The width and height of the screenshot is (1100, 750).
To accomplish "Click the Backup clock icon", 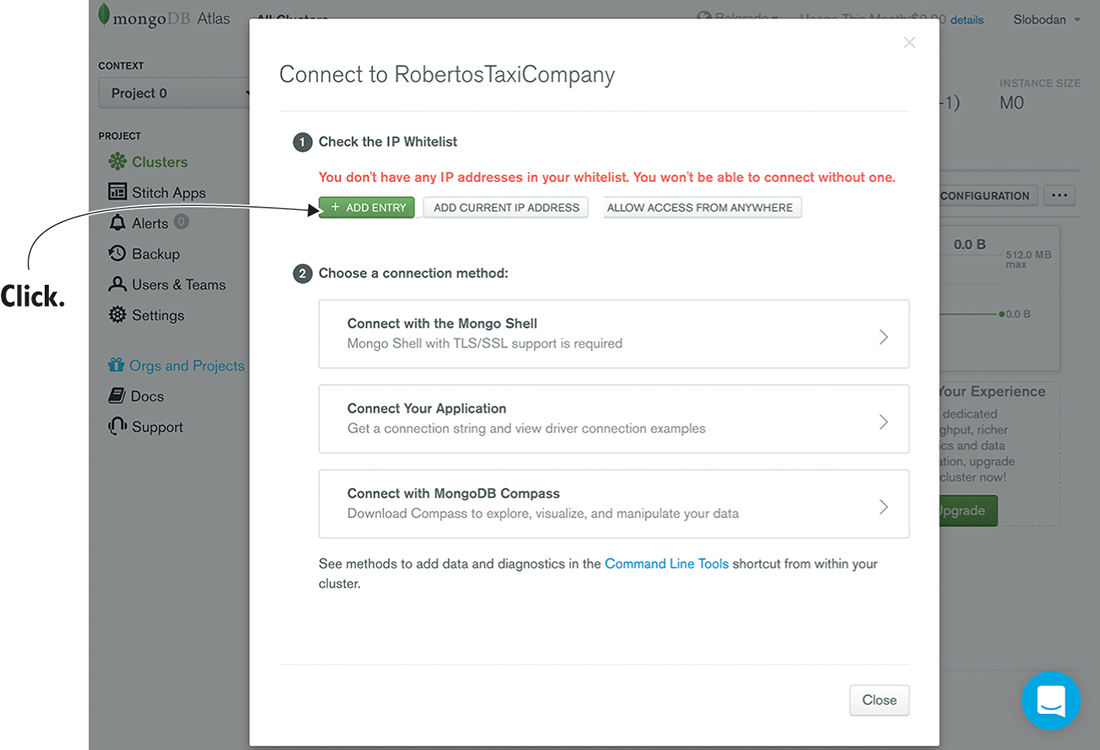I will point(117,254).
